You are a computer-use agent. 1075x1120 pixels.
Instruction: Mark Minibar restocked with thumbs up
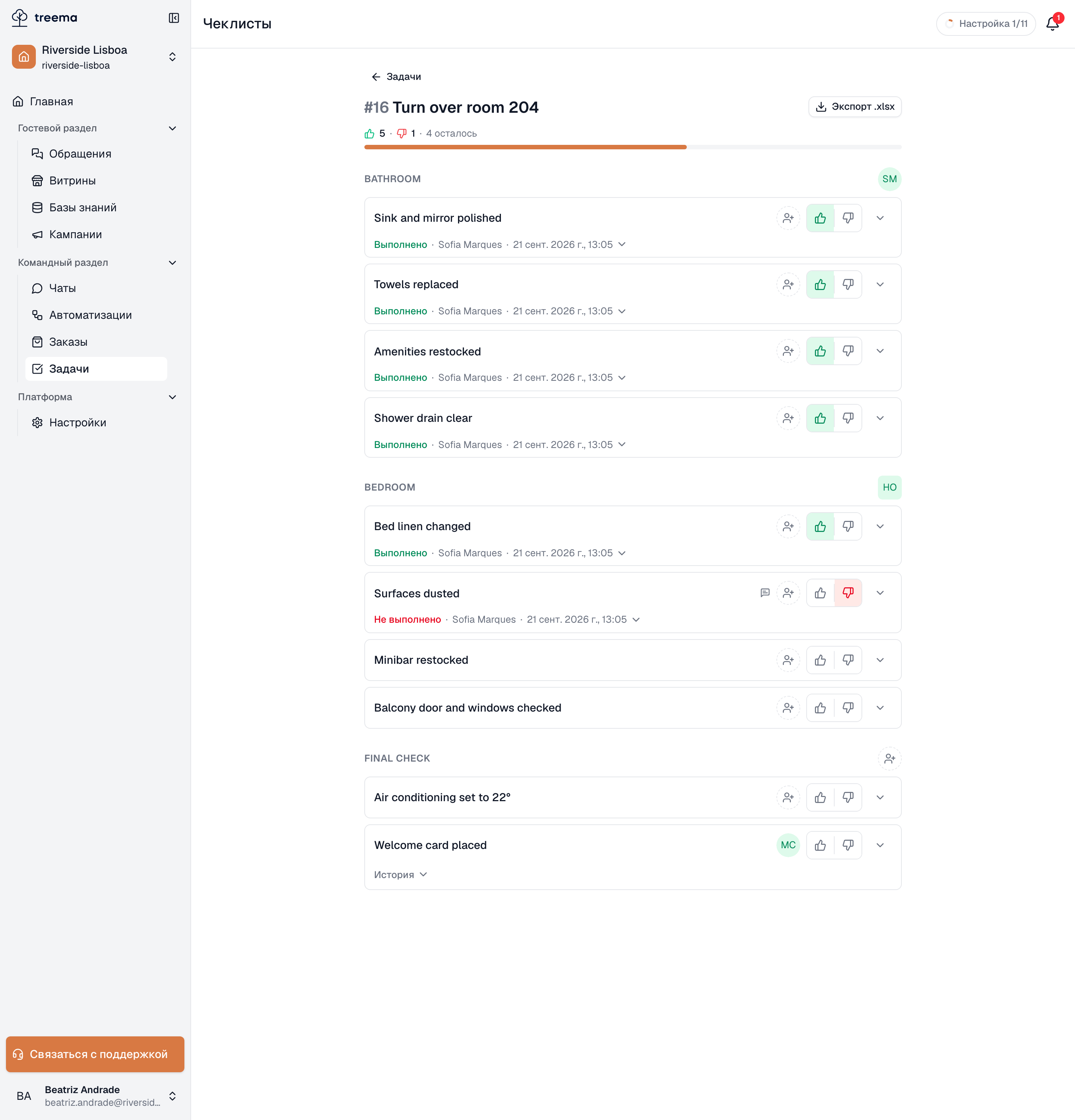click(x=820, y=660)
